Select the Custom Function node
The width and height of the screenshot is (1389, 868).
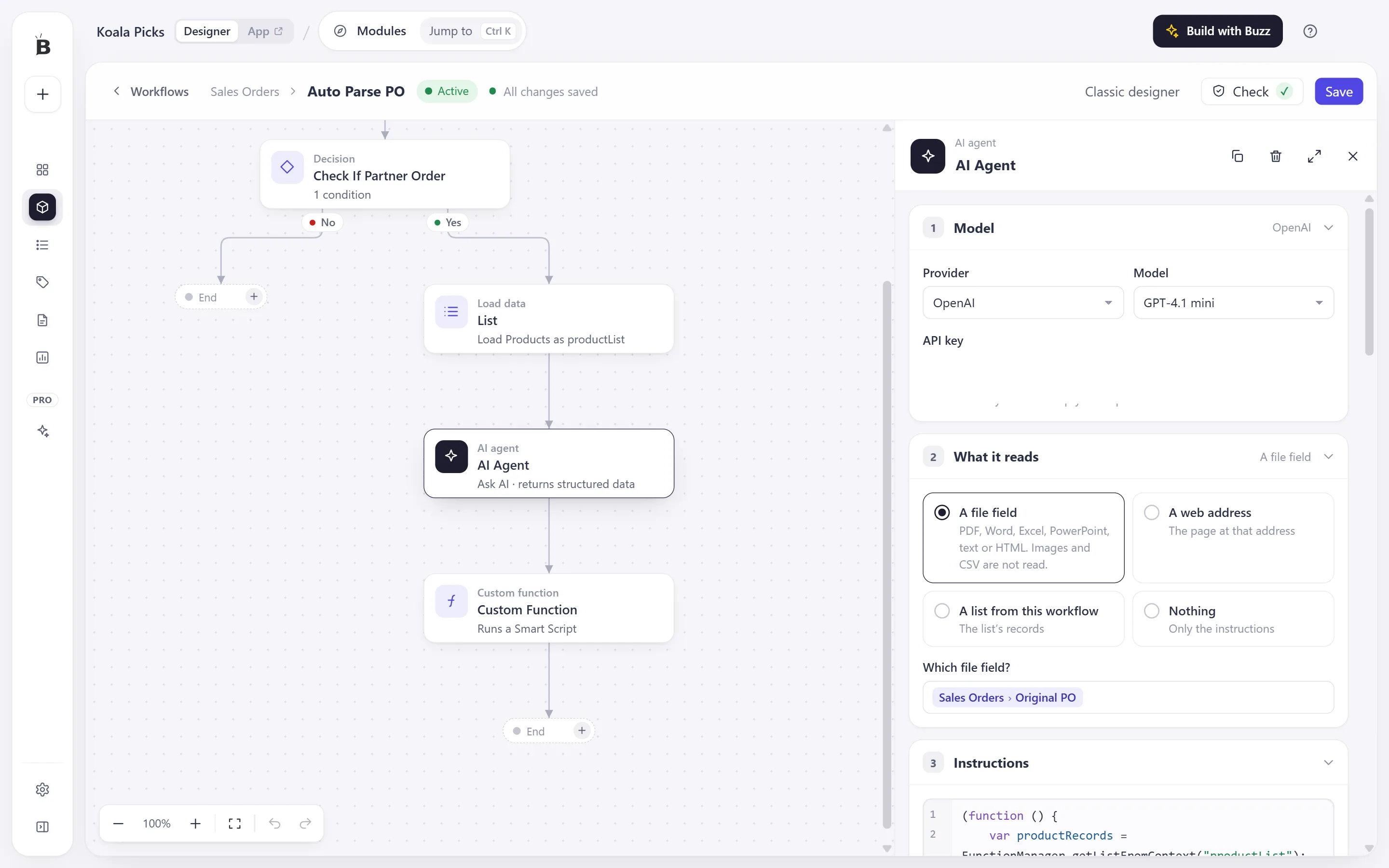pyautogui.click(x=549, y=609)
